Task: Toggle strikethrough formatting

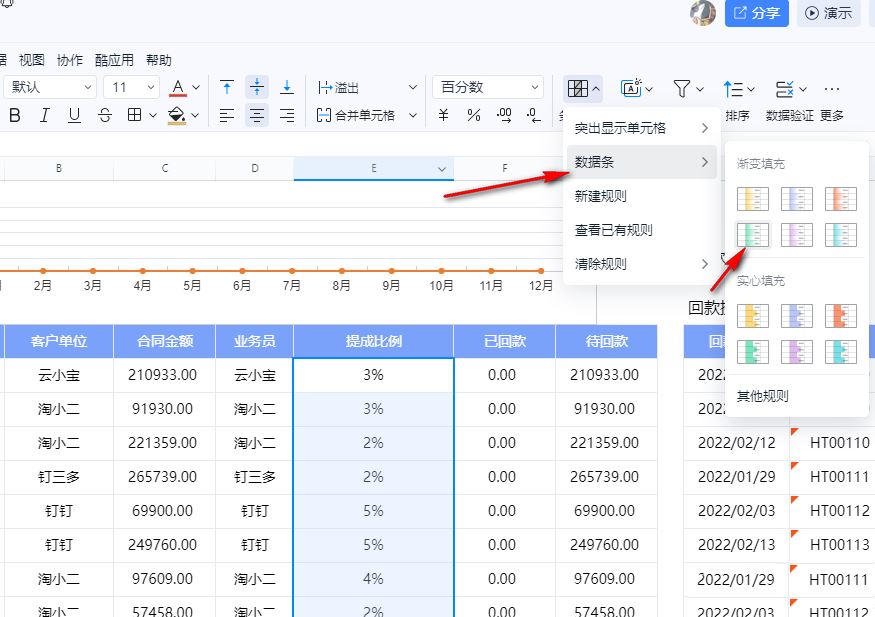Action: point(105,116)
